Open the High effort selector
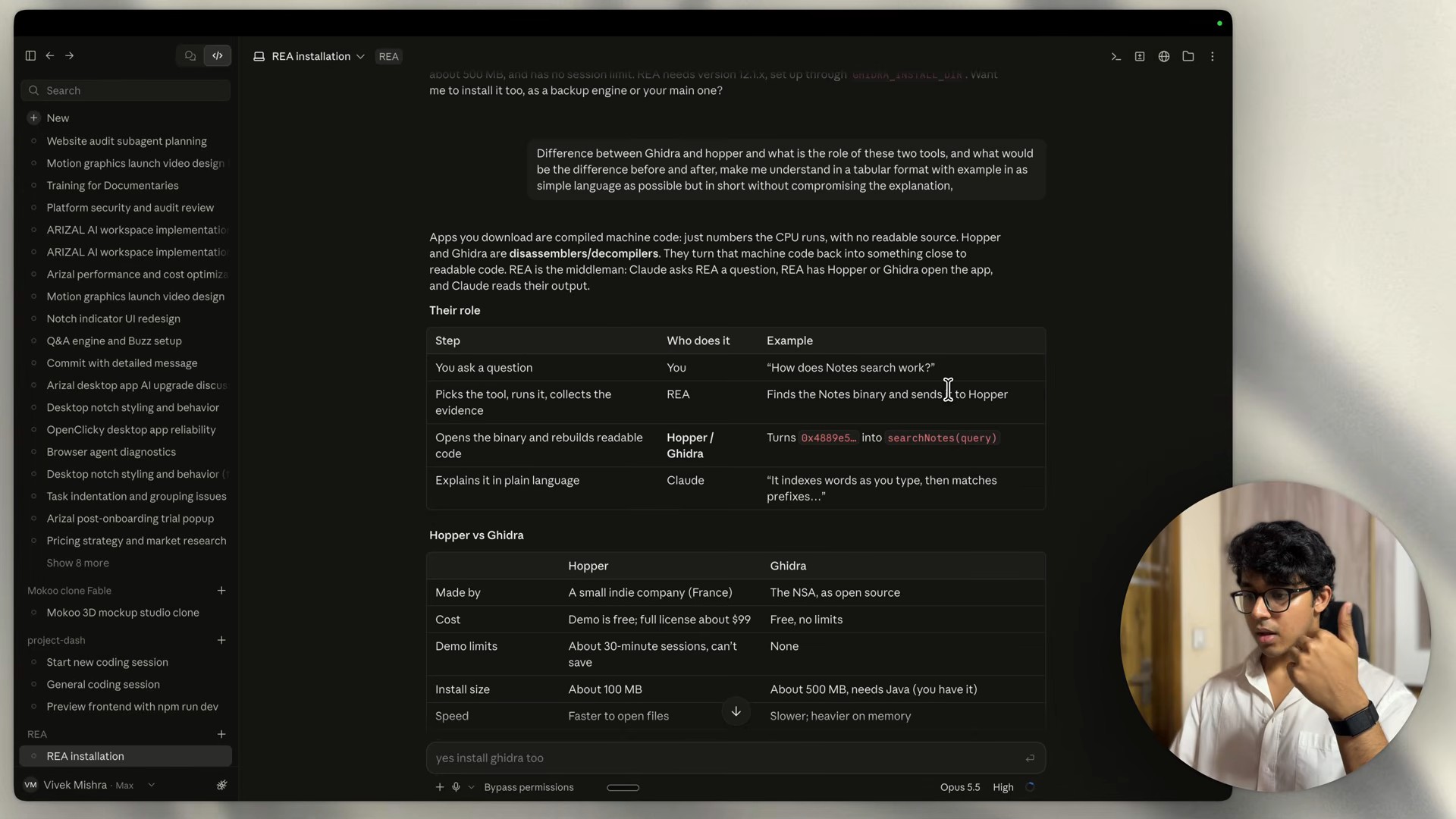This screenshot has width=1456, height=819. [1003, 787]
